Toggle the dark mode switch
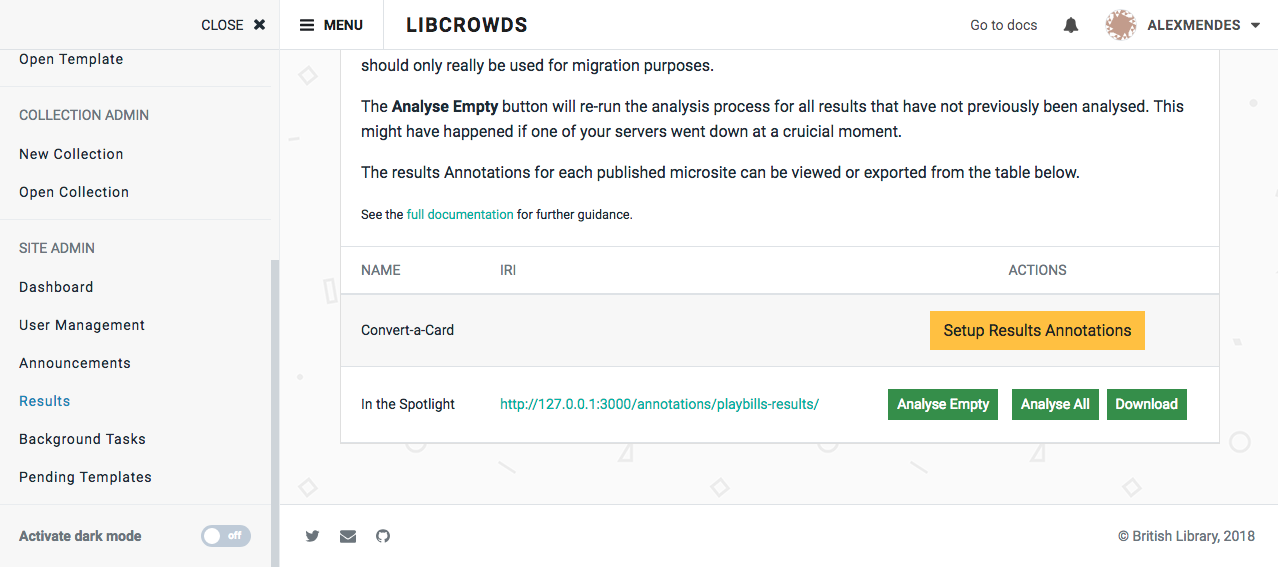The image size is (1278, 567). [226, 536]
